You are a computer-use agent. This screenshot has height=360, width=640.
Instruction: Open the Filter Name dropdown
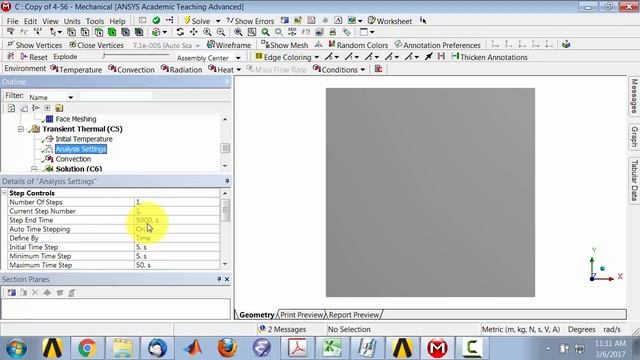pos(71,97)
